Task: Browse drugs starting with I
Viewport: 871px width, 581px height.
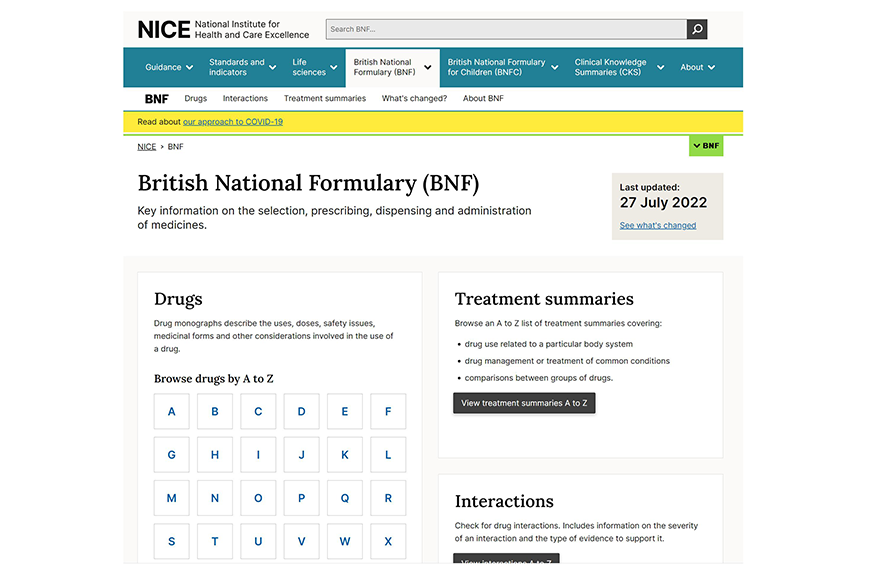Action: click(x=258, y=455)
